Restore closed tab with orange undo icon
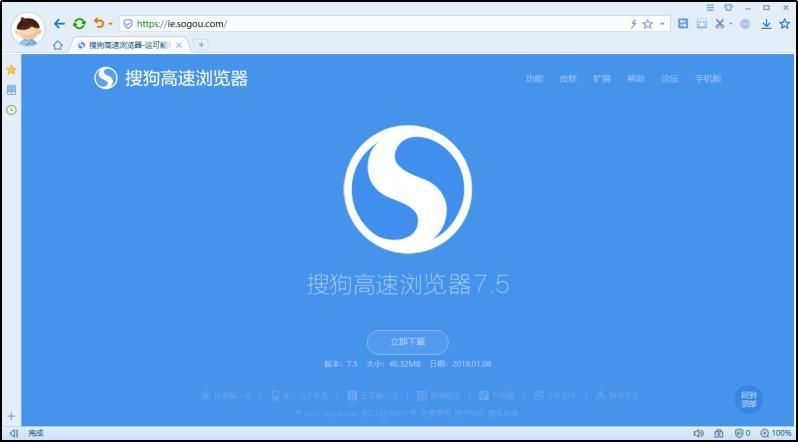This screenshot has height=442, width=798. pyautogui.click(x=98, y=23)
